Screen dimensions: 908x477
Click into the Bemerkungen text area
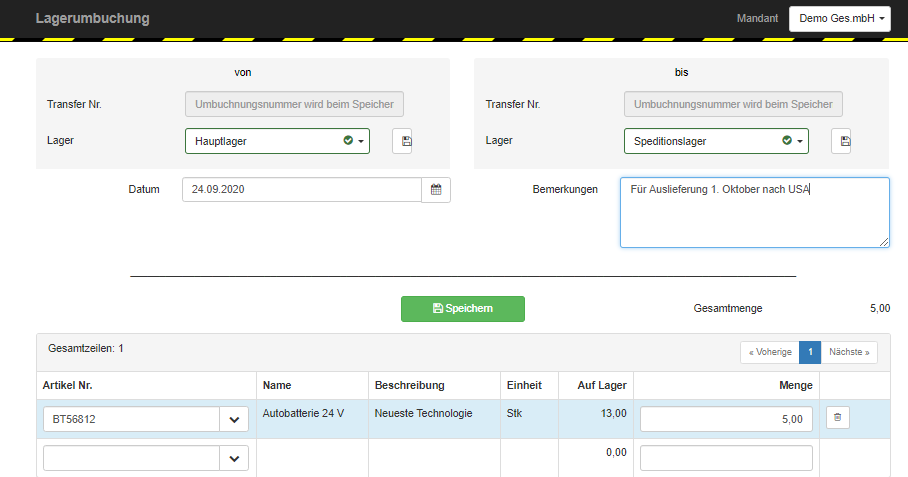point(755,212)
